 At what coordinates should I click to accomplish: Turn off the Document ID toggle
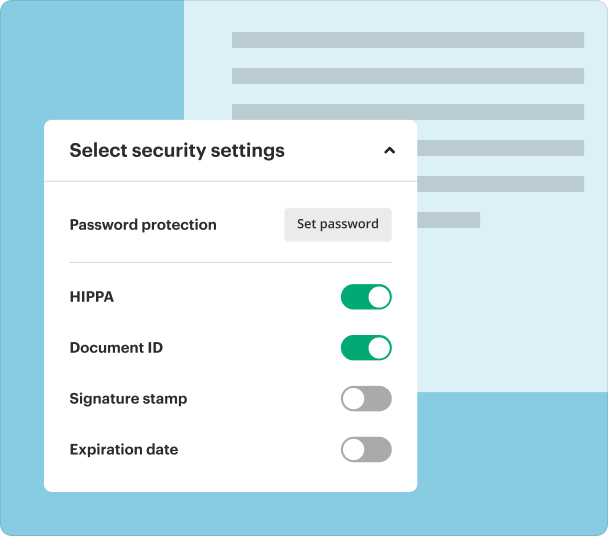click(366, 348)
